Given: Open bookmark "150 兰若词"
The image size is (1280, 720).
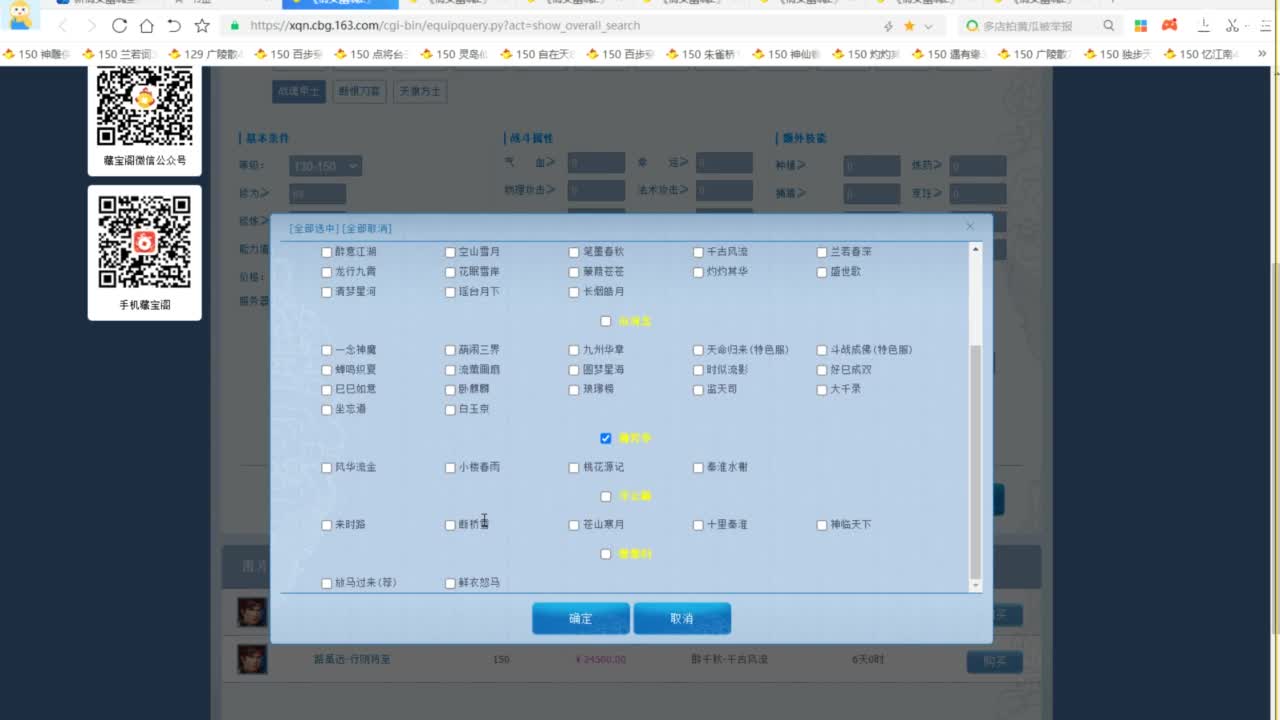Looking at the screenshot, I should pos(119,54).
